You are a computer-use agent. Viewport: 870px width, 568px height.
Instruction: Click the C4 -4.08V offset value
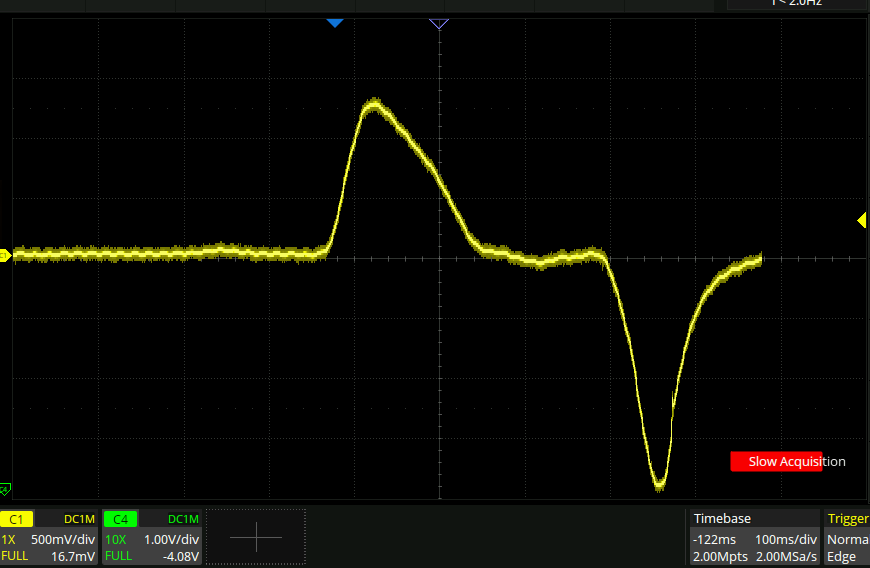point(181,556)
